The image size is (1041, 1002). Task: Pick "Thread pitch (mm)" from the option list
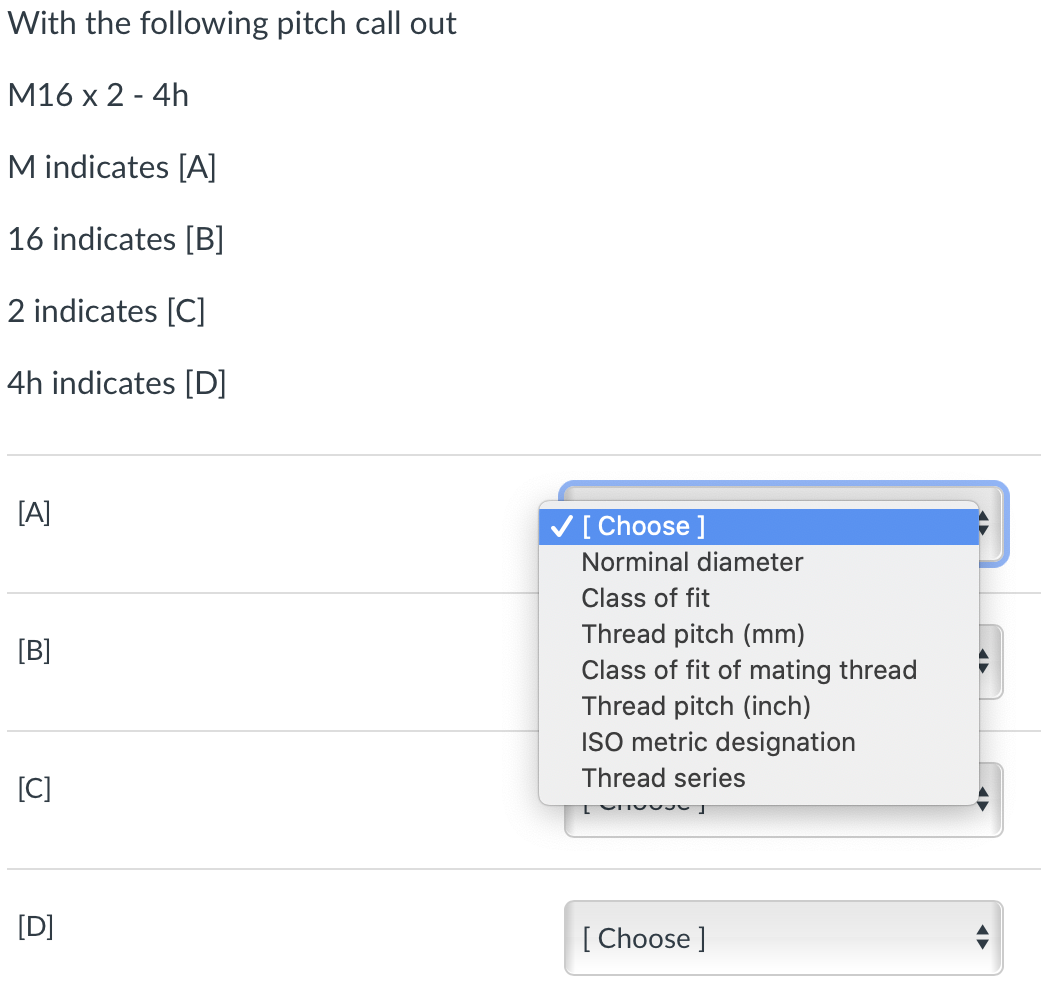pos(693,634)
